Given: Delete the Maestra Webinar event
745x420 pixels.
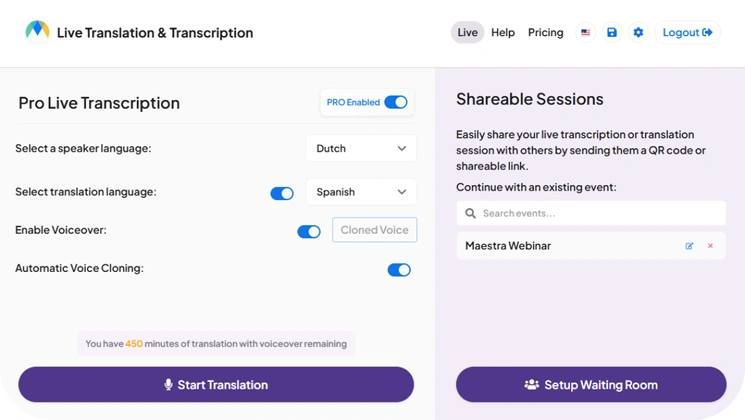Looking at the screenshot, I should tap(711, 246).
